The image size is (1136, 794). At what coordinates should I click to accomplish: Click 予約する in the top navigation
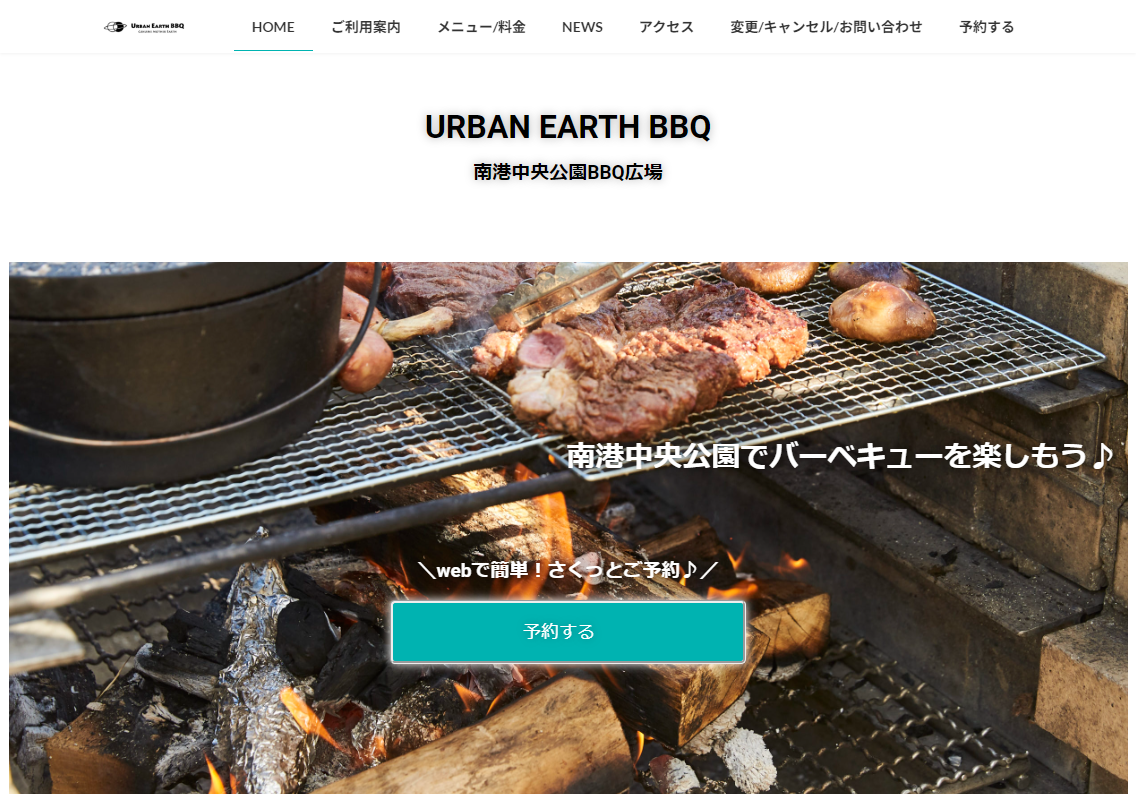coord(986,27)
